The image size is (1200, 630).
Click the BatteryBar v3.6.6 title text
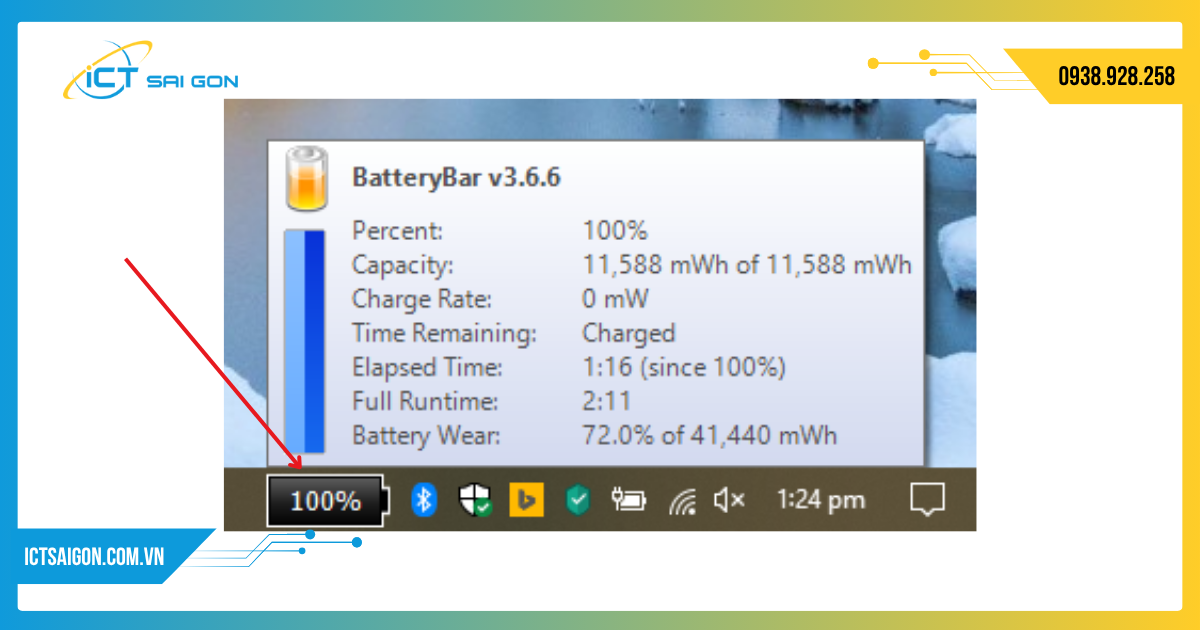tap(456, 178)
